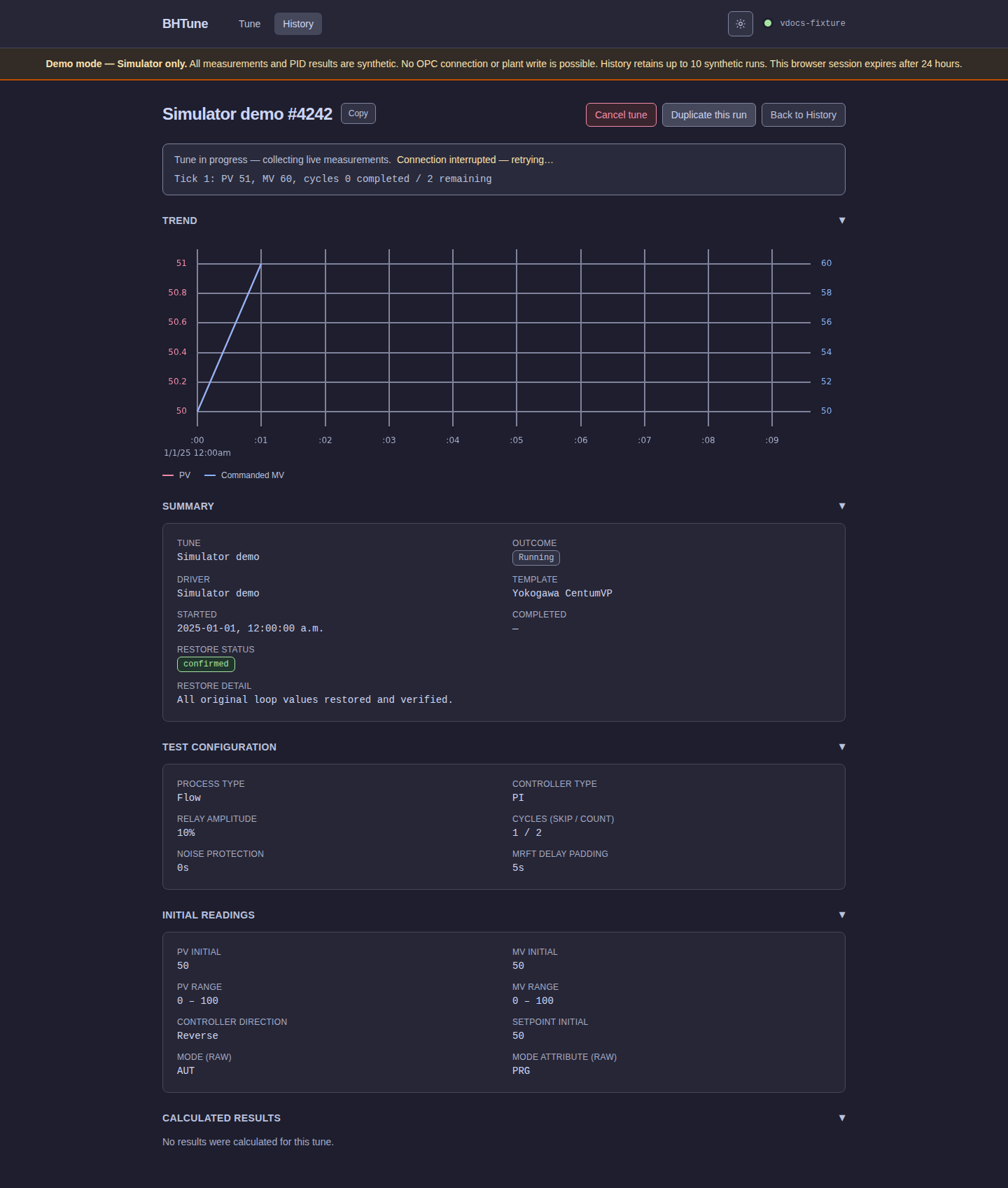Select the started timestamp 2025-01-01 value
Viewport: 1008px width, 1188px height.
click(251, 629)
